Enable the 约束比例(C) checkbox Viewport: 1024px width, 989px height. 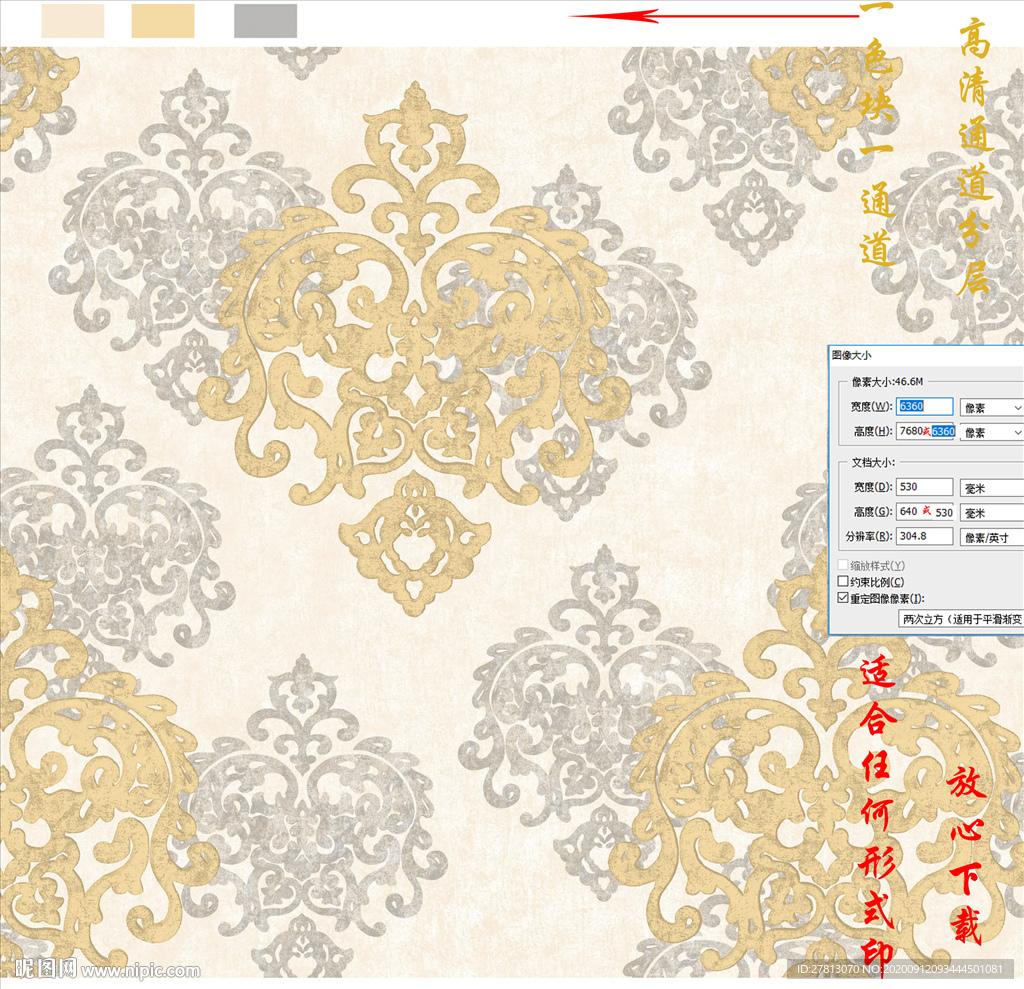[843, 581]
